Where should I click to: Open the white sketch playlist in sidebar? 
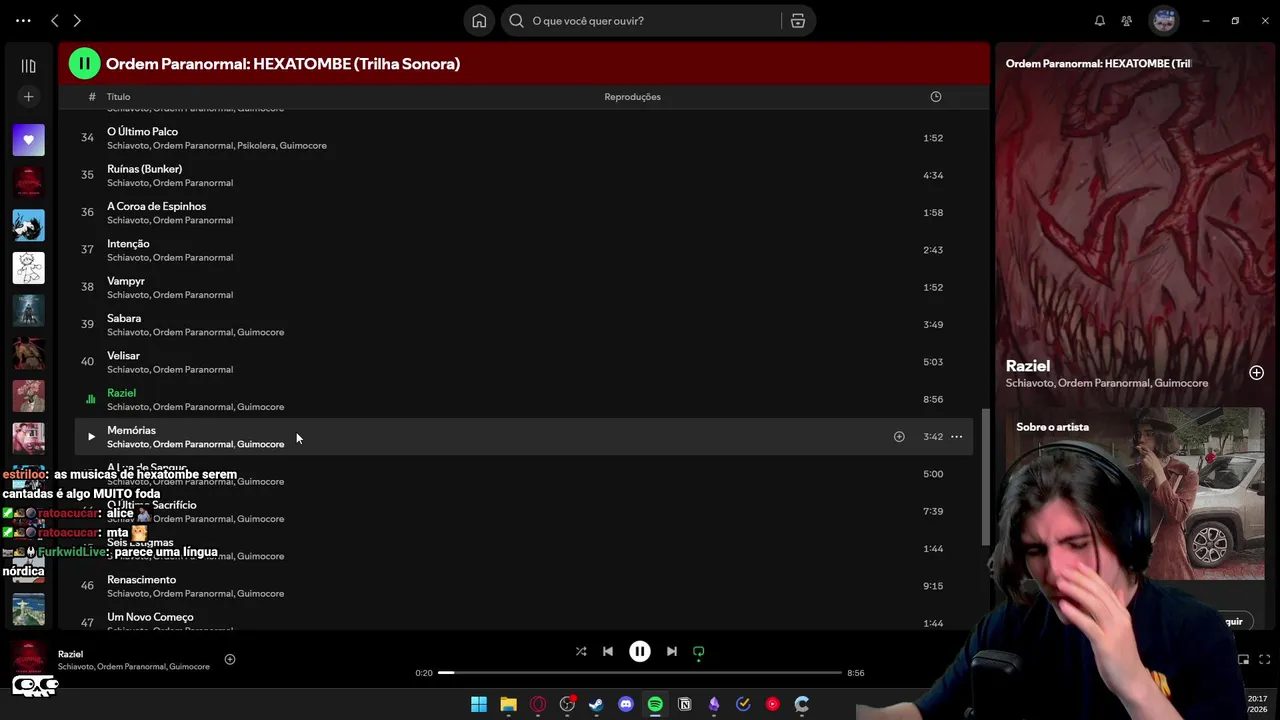(28, 268)
